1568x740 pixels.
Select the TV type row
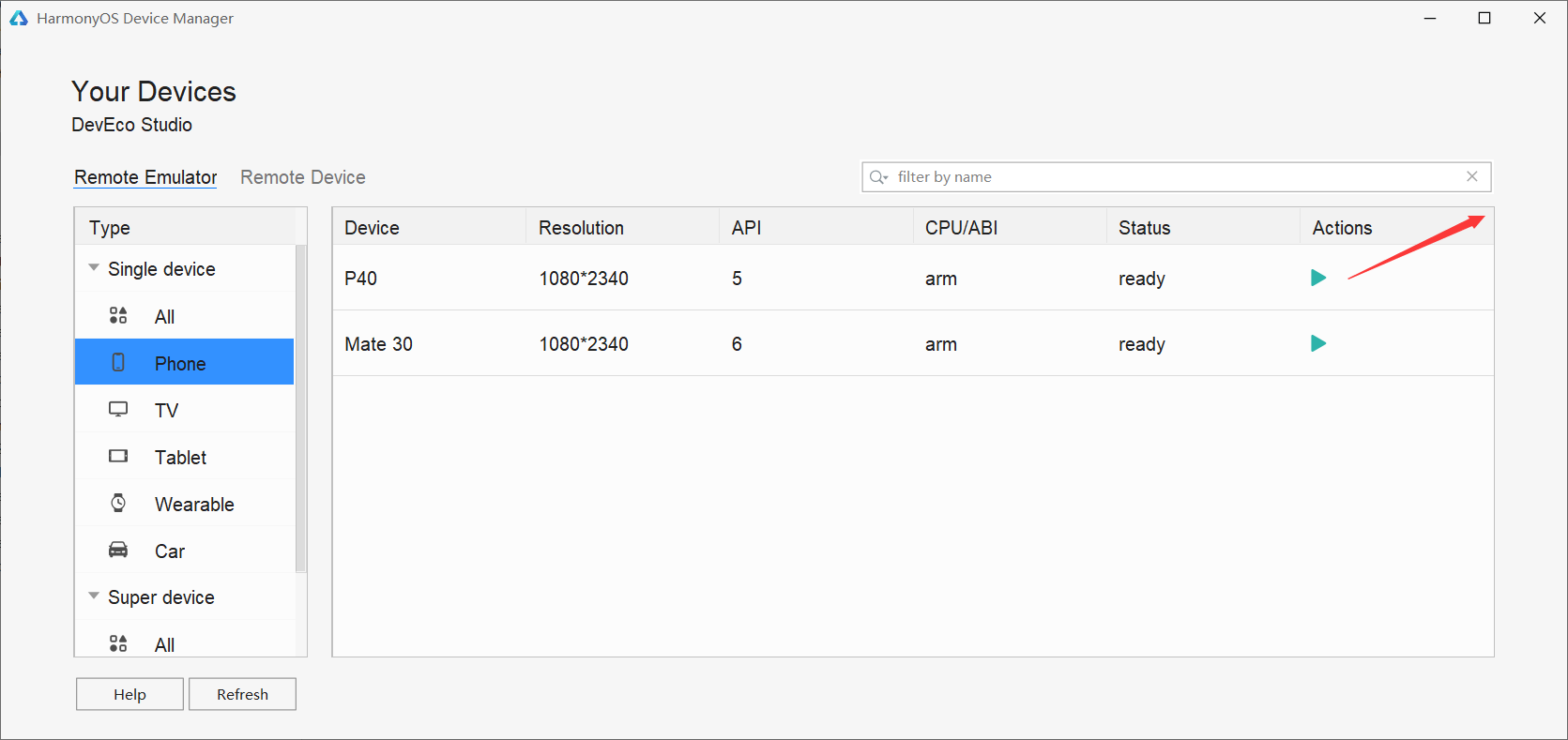184,409
